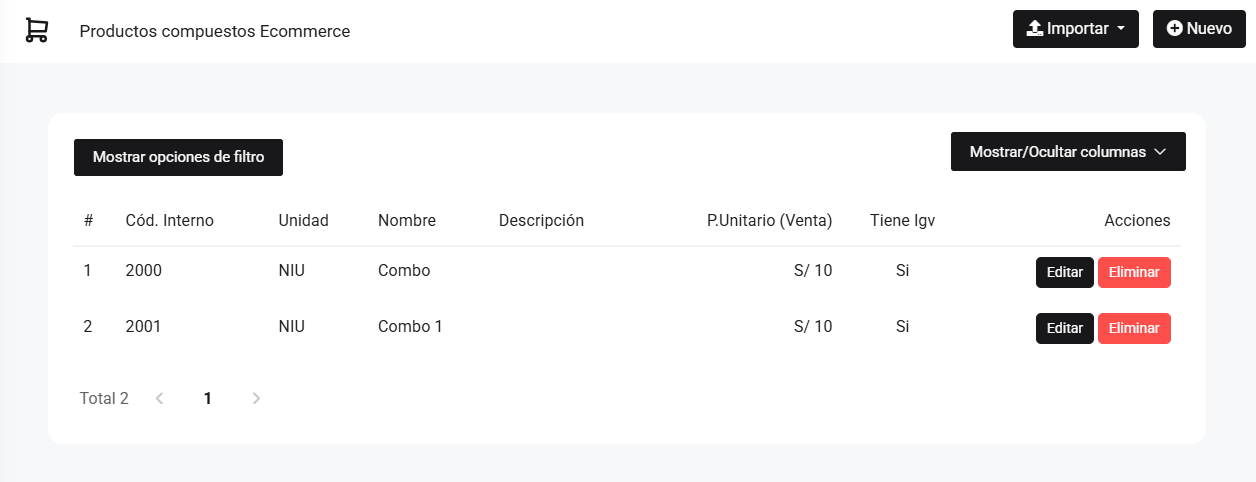Edit the Combo 1 product
The height and width of the screenshot is (482, 1256).
pyautogui.click(x=1064, y=328)
